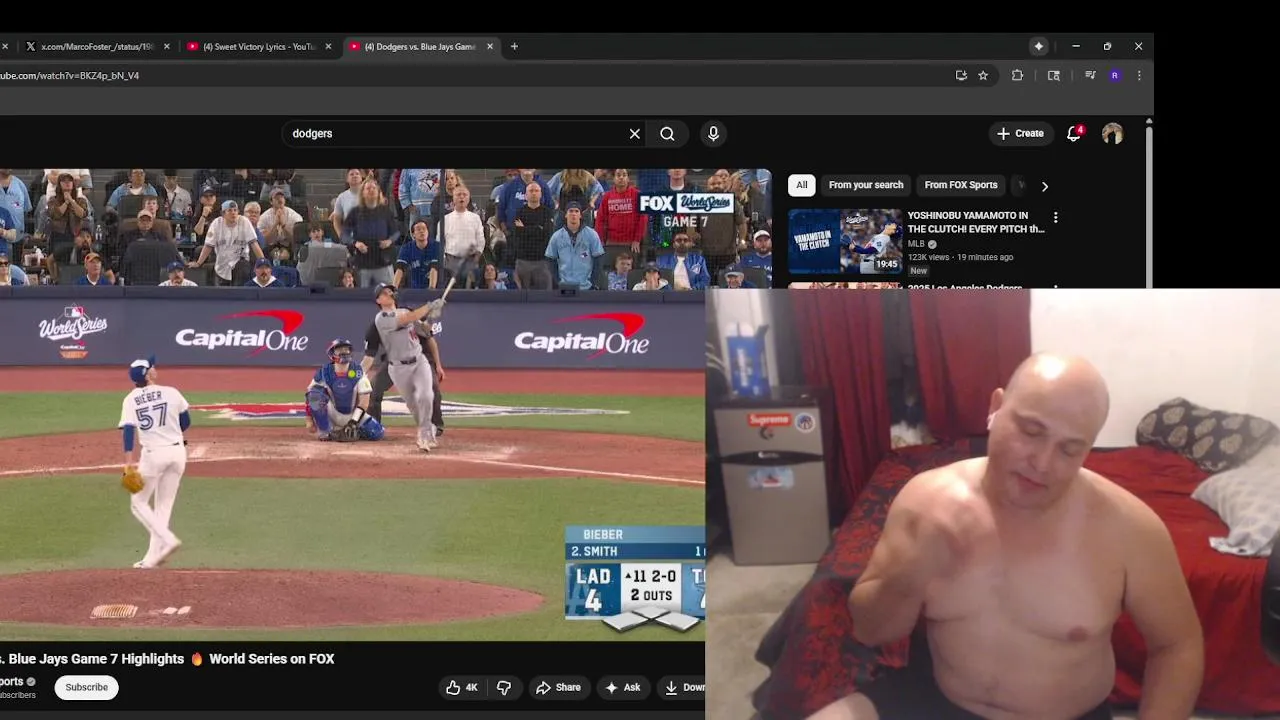Click the Gemini sparkle icon in title bar
The image size is (1280, 720).
(1039, 46)
